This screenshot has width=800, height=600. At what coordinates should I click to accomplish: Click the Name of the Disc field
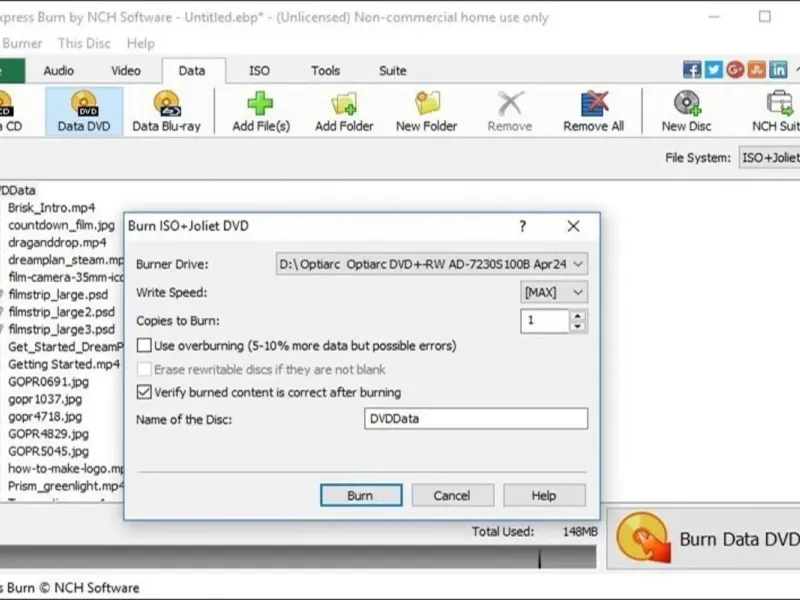pos(476,418)
